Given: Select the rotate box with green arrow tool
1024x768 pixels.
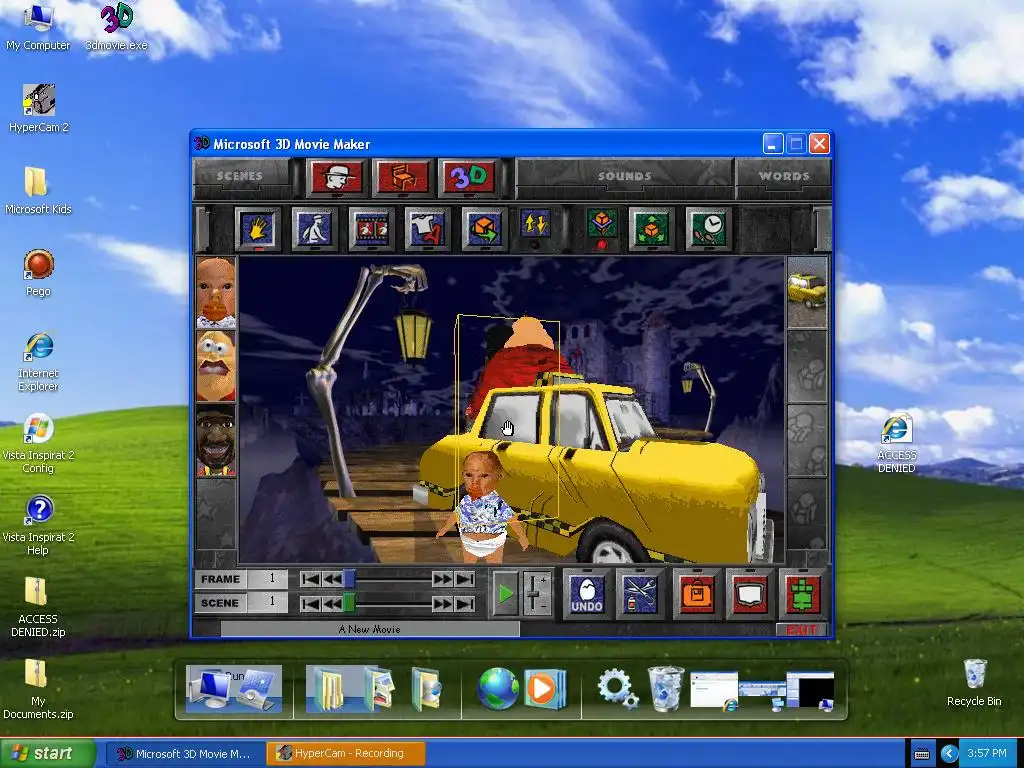Looking at the screenshot, I should pyautogui.click(x=484, y=229).
